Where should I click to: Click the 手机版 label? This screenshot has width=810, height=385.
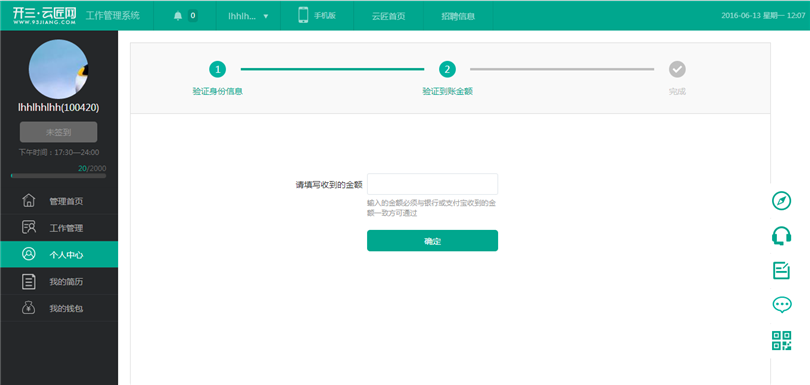coord(325,16)
